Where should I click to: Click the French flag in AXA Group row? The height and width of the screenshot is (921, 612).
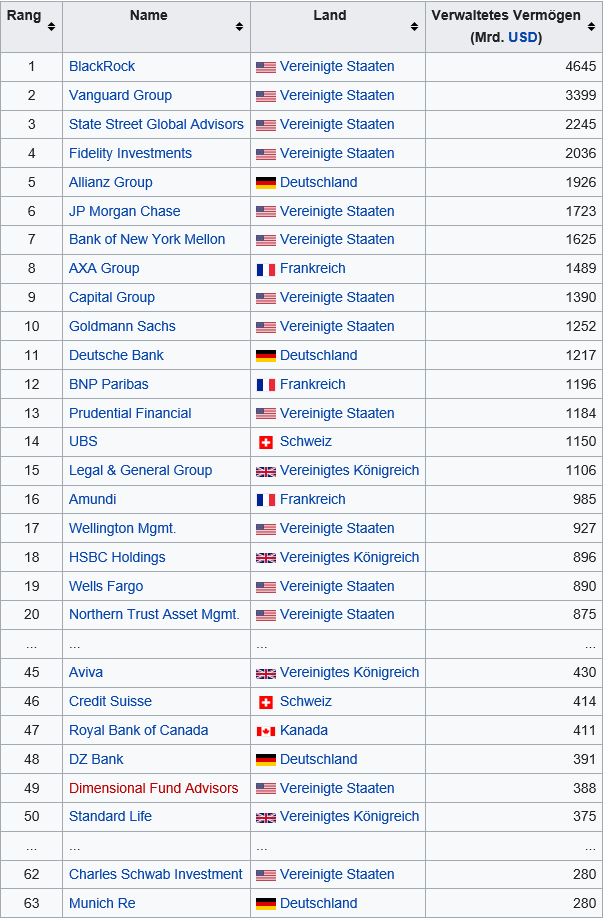tap(265, 269)
